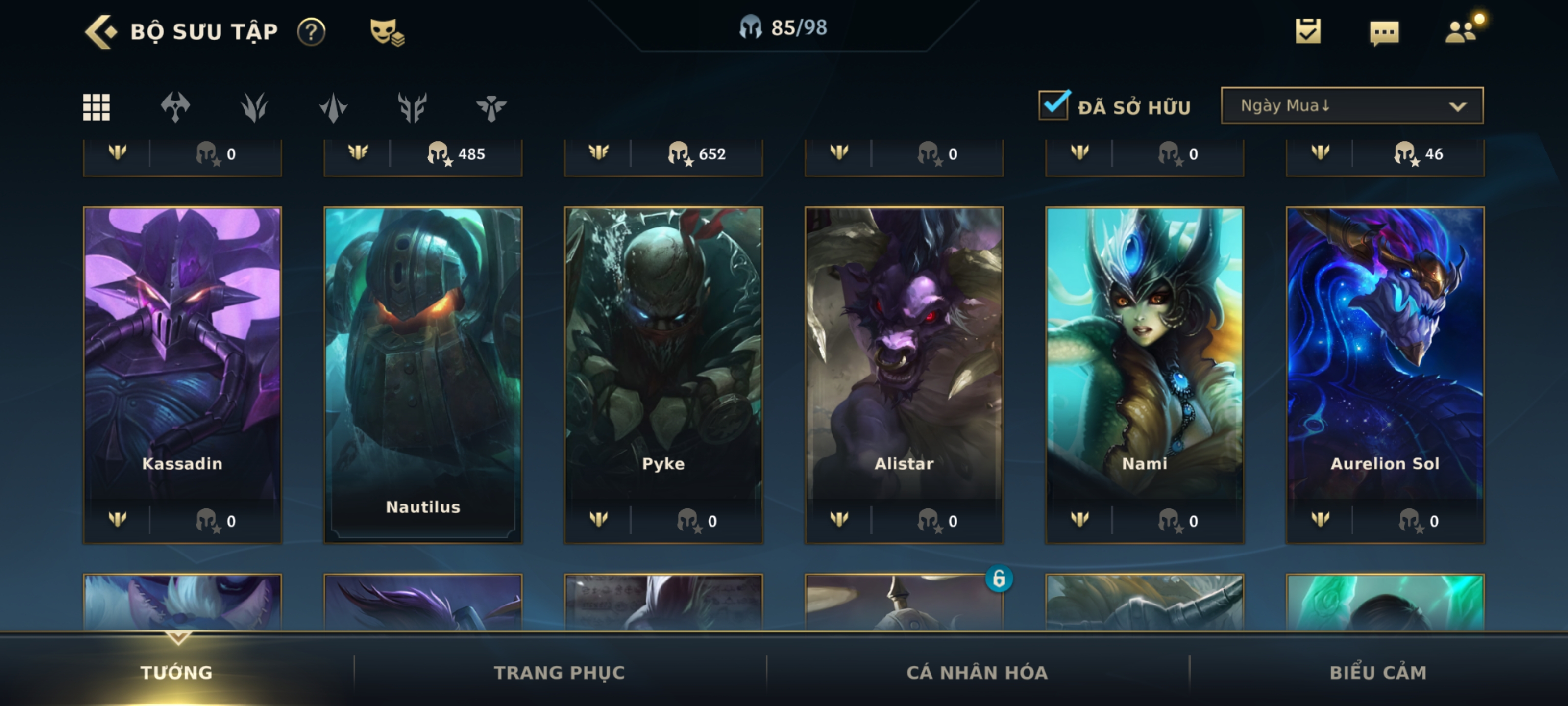Viewport: 1568px width, 706px height.
Task: Select the Pyke champion card
Action: coord(663,375)
